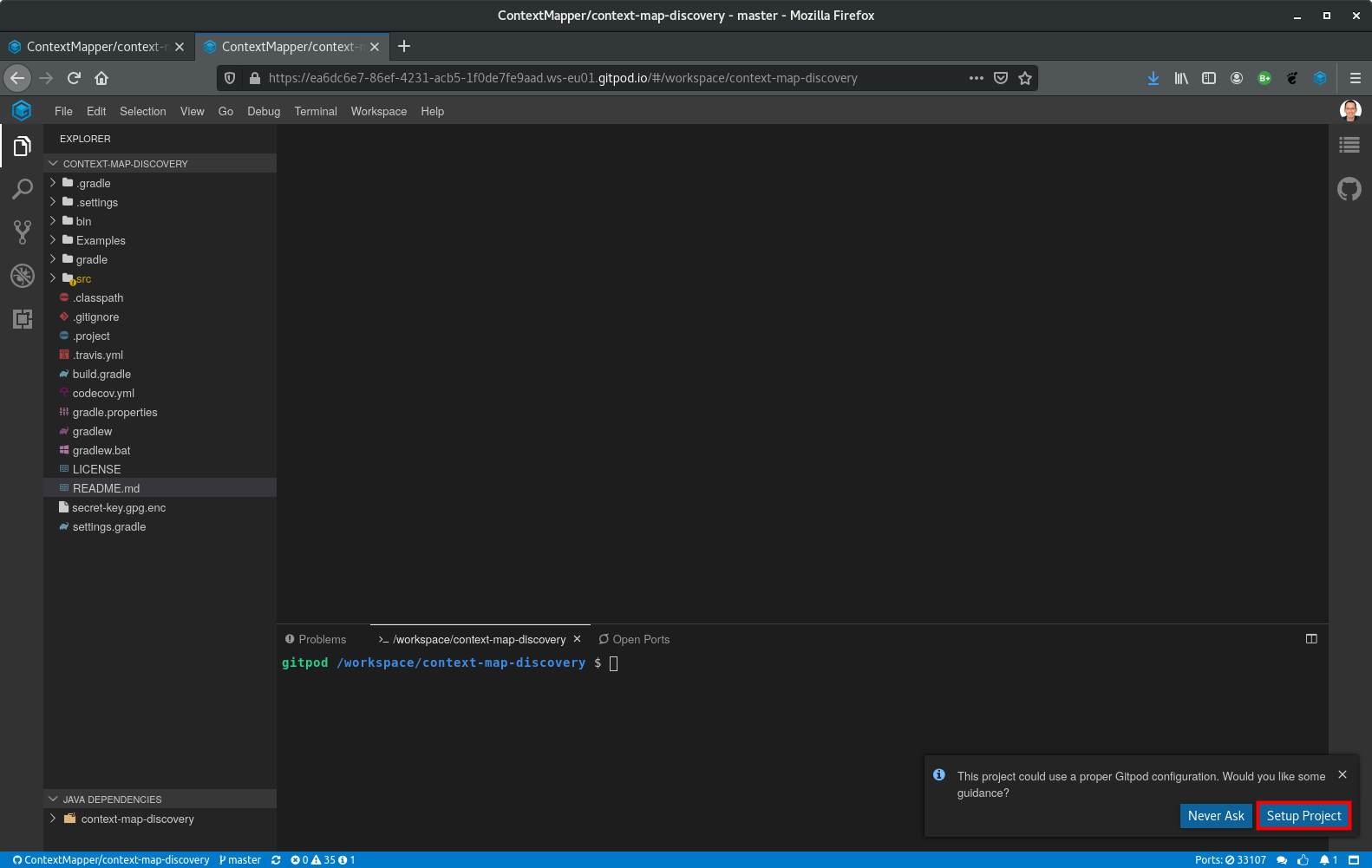Open the Firefox library icon
This screenshot has height=868, width=1372.
click(x=1181, y=78)
